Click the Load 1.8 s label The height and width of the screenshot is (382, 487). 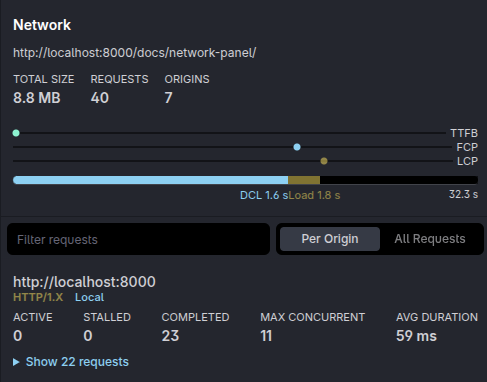pyautogui.click(x=314, y=195)
